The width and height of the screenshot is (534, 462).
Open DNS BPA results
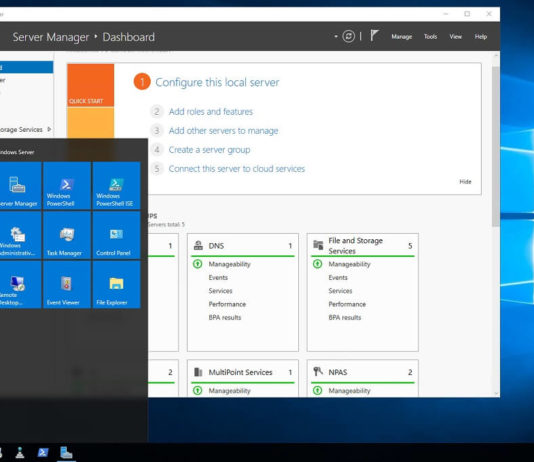tap(225, 317)
